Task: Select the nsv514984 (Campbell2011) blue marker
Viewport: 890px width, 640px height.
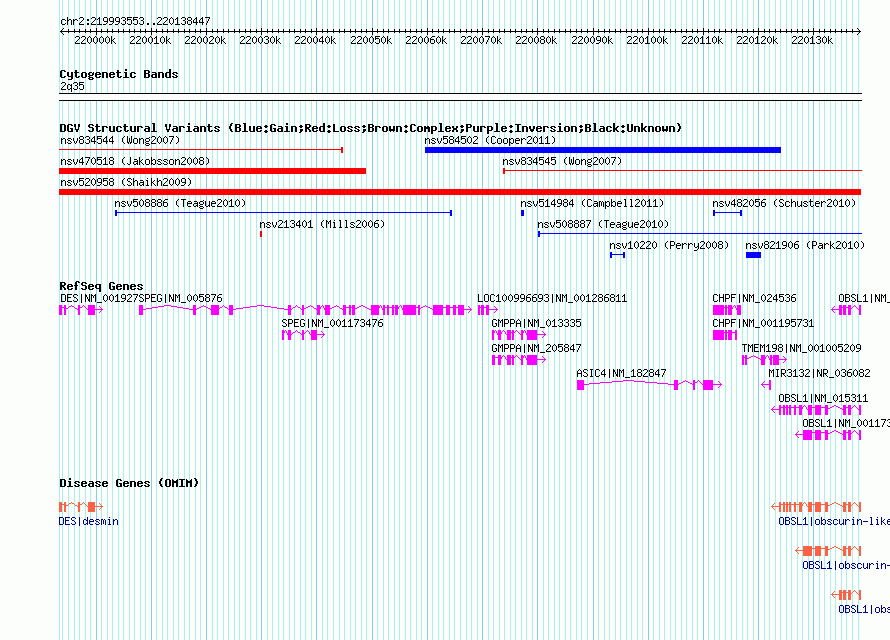Action: (523, 213)
